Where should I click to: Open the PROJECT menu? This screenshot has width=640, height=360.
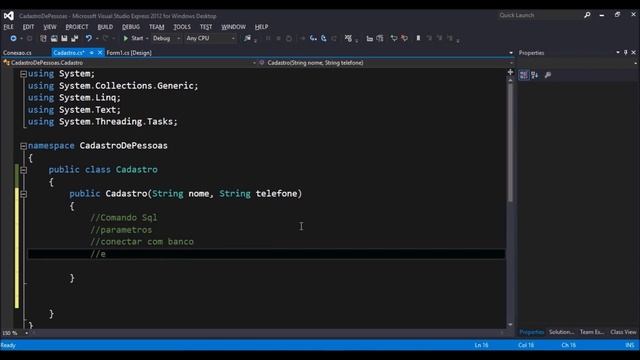pos(77,27)
